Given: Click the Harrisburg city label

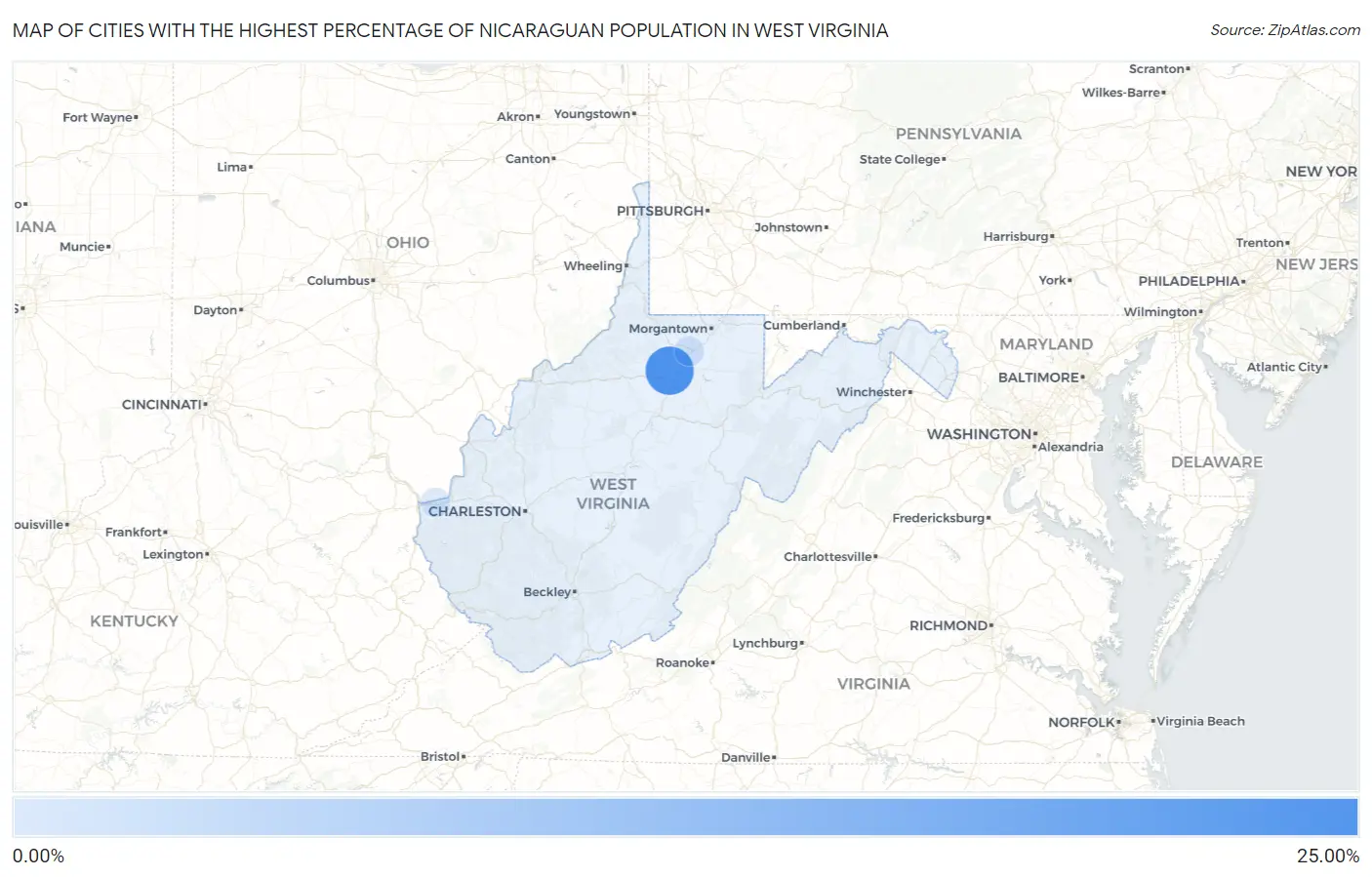Looking at the screenshot, I should pos(1016,237).
